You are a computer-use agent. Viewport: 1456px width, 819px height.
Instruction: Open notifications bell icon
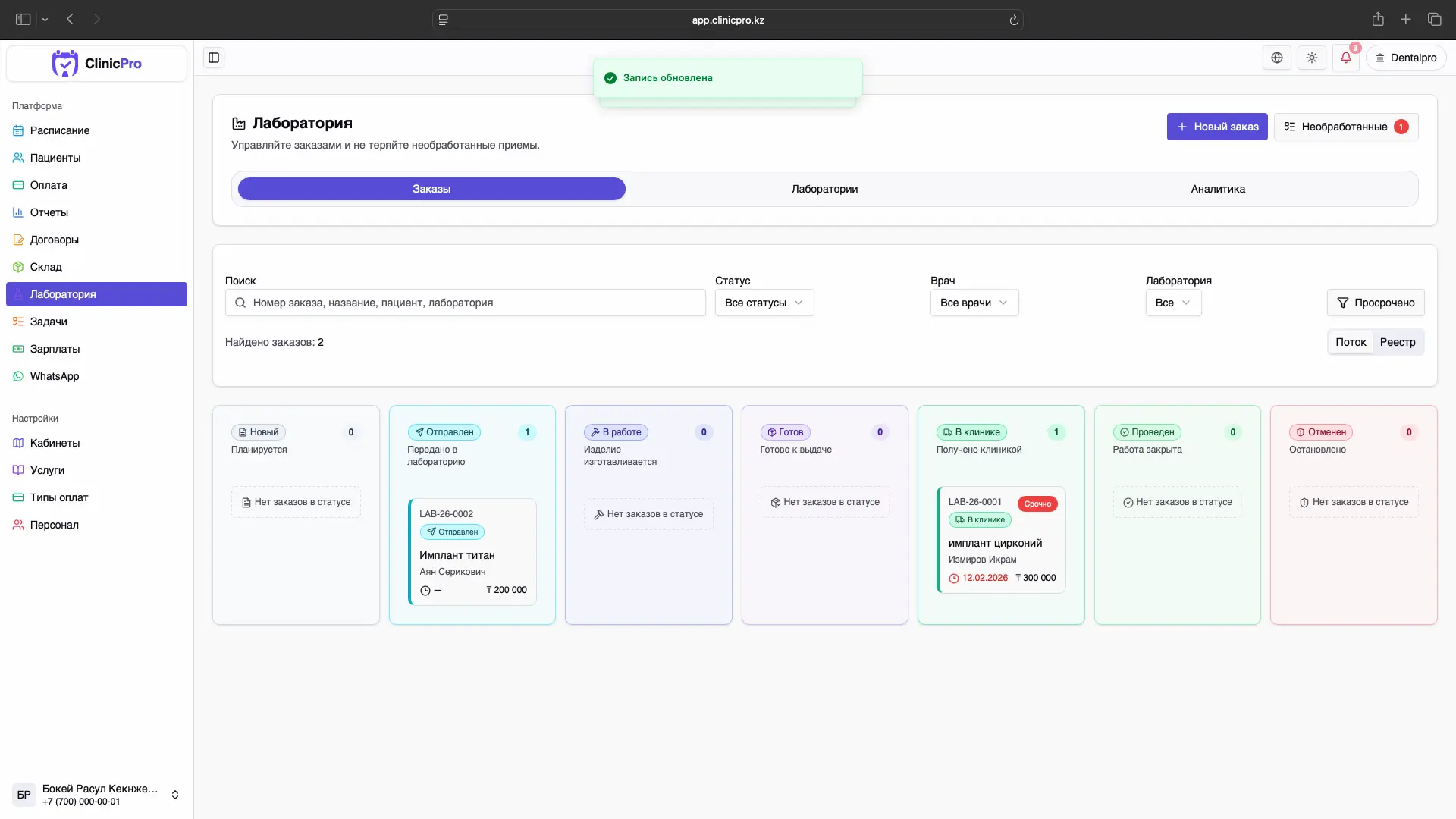point(1346,58)
